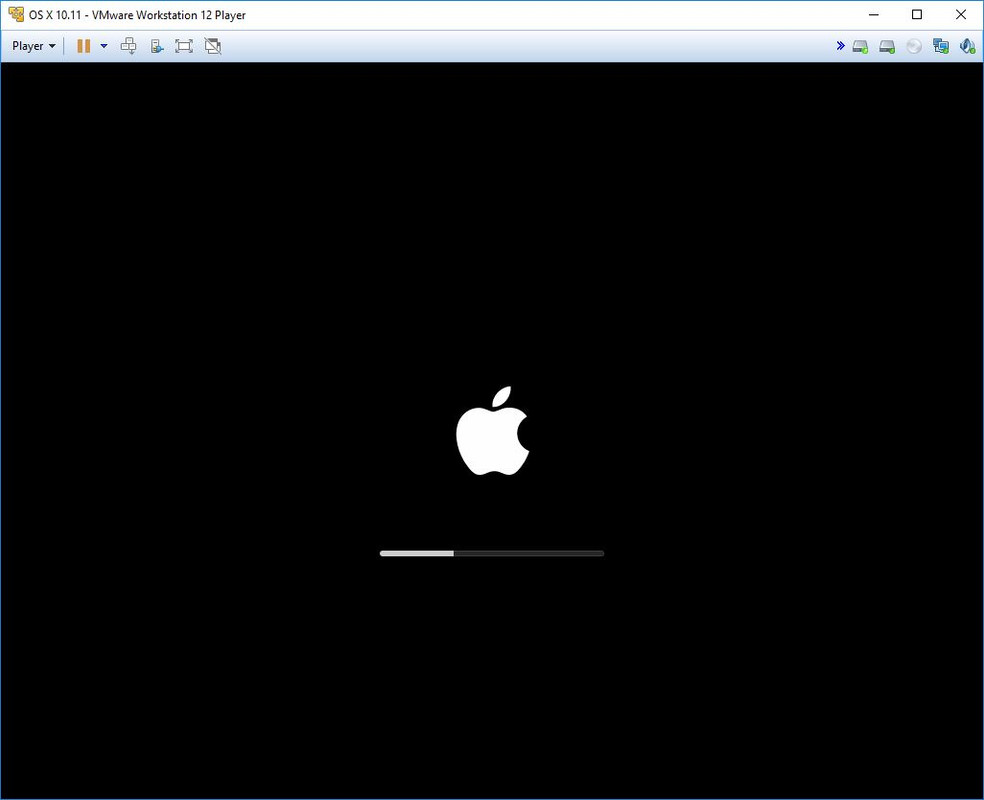Image resolution: width=984 pixels, height=800 pixels.
Task: Open the network adapter device icon
Action: (x=941, y=46)
